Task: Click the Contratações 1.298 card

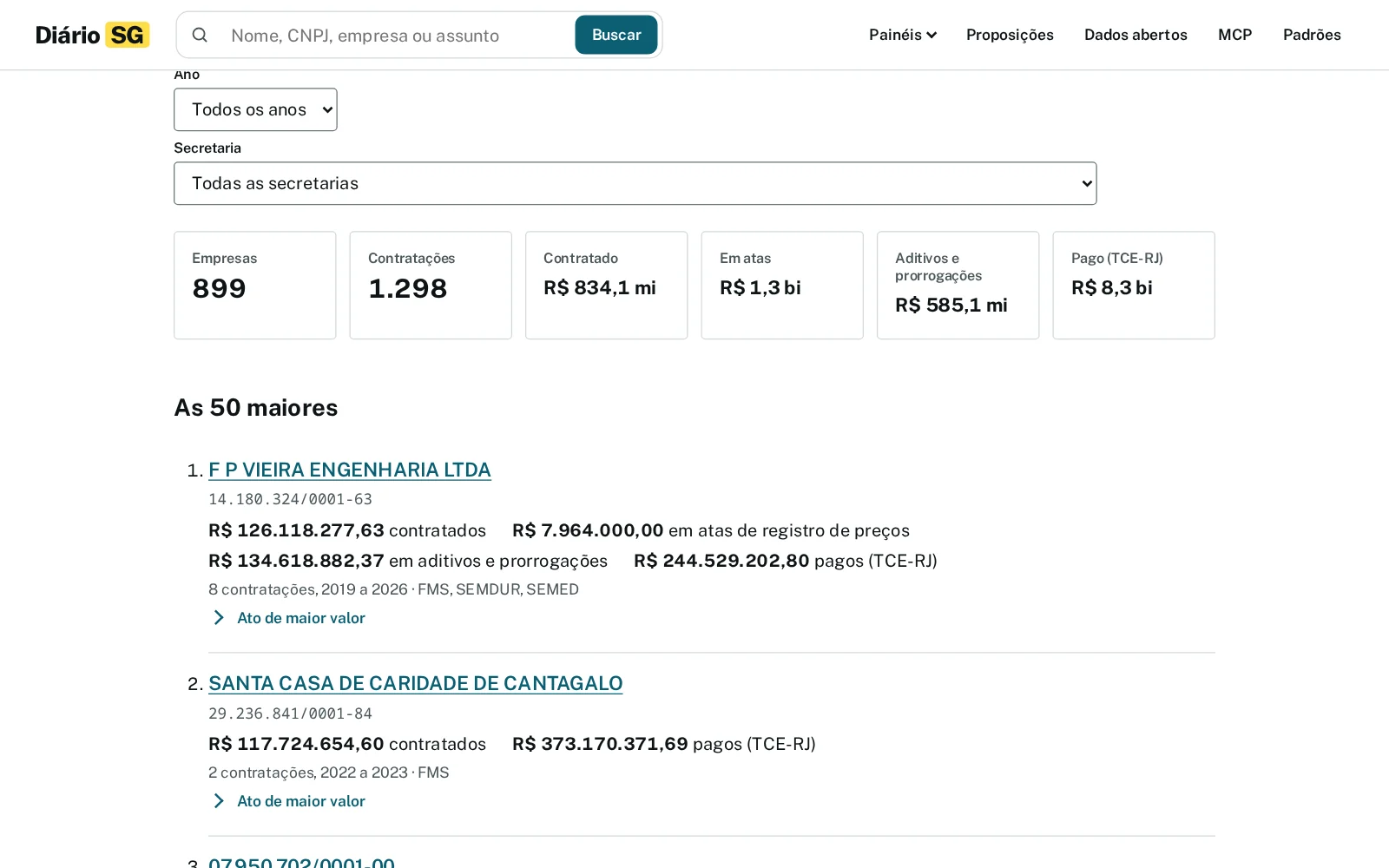Action: coord(431,285)
